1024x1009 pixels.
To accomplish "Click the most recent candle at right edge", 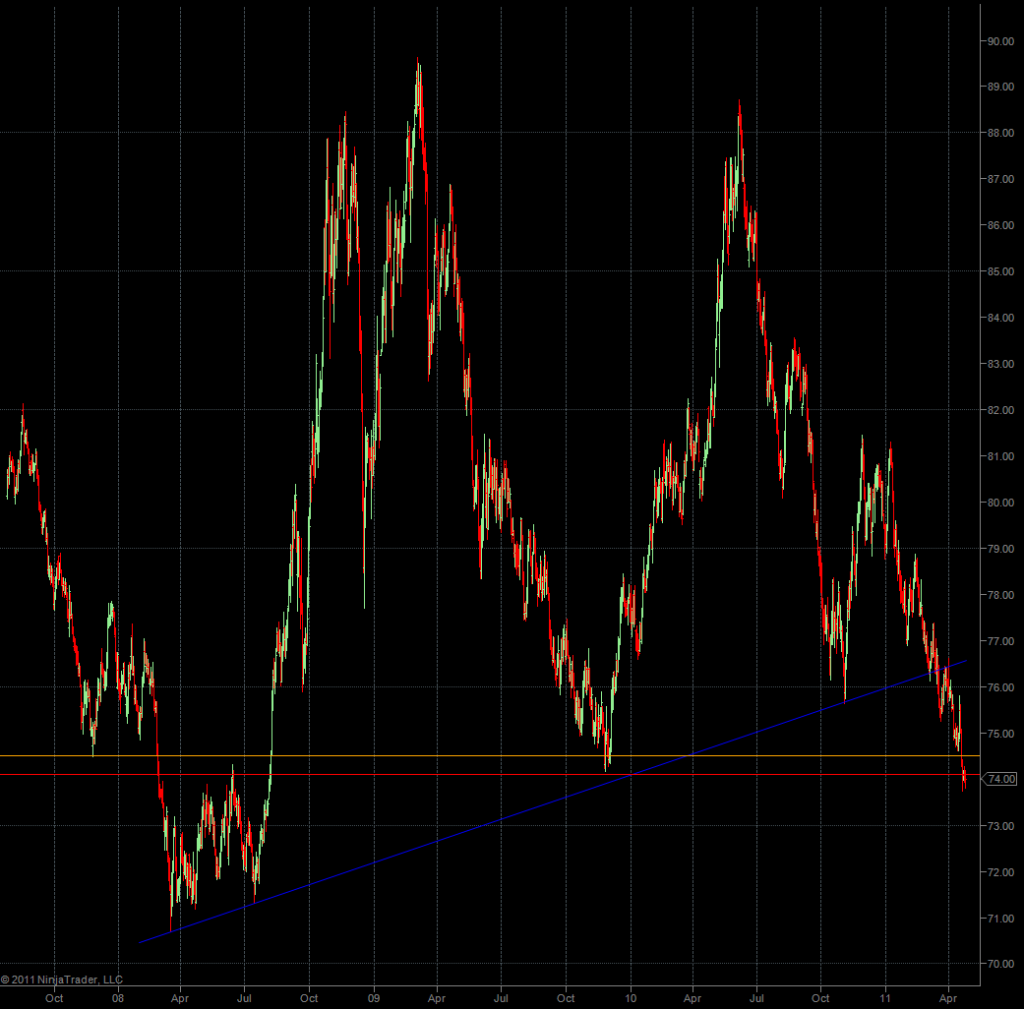I will (x=963, y=778).
